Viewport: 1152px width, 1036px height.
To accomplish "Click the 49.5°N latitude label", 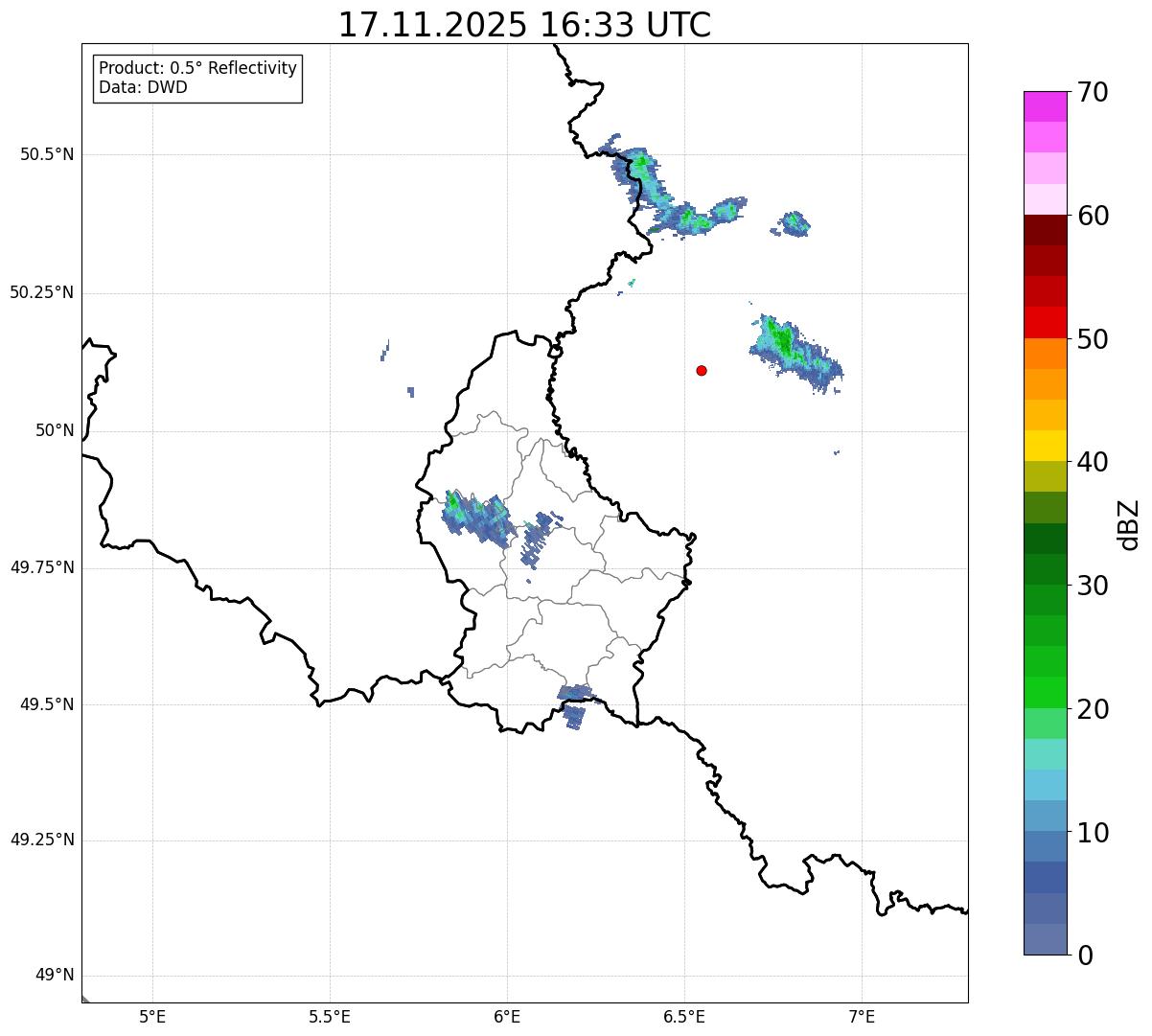I will coord(47,704).
